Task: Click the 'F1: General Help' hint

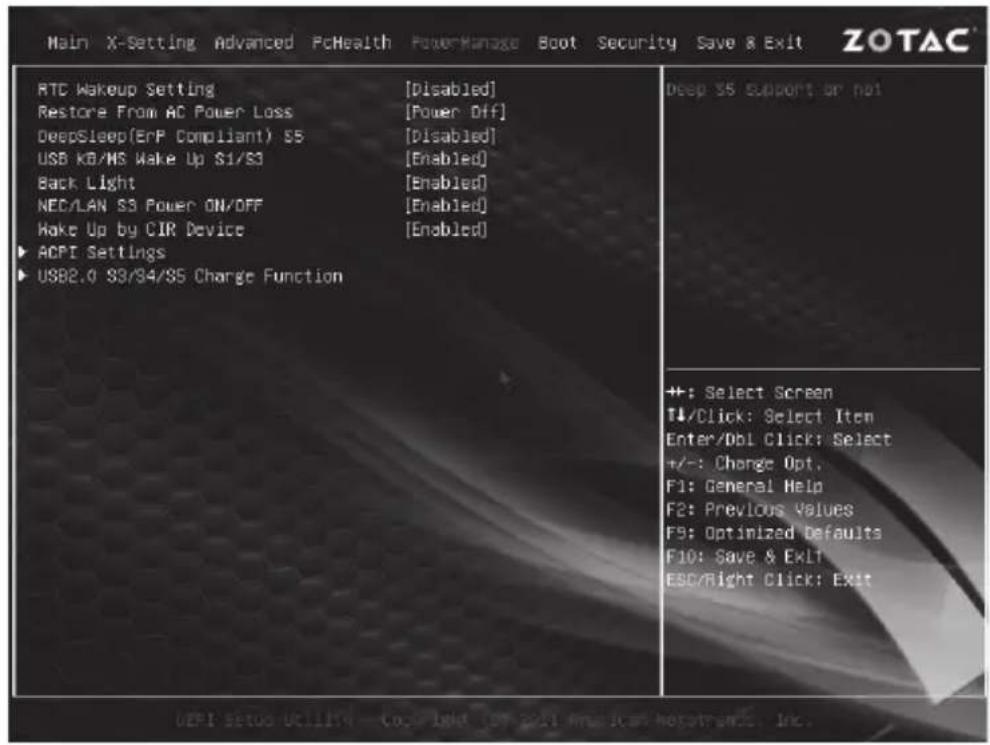Action: click(x=744, y=486)
